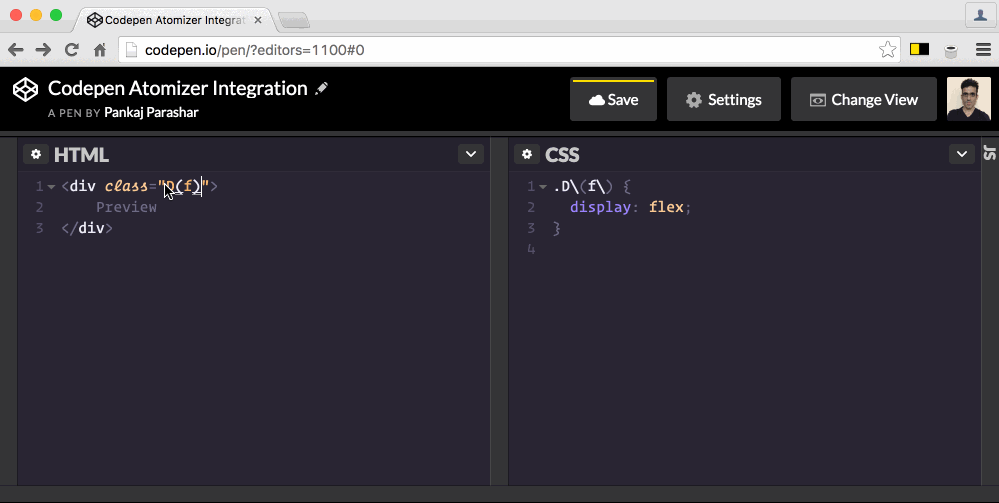Expand the HTML panel dropdown chevron

point(471,154)
